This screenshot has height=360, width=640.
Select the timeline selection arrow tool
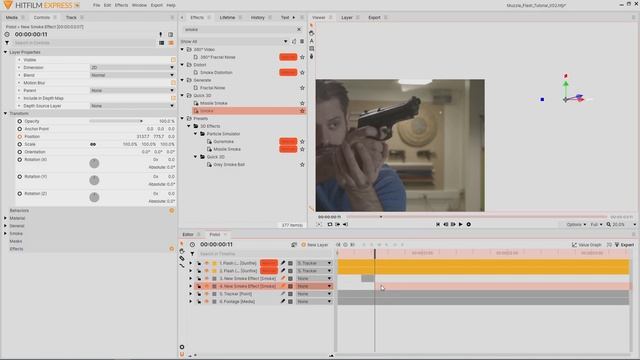[x=182, y=244]
